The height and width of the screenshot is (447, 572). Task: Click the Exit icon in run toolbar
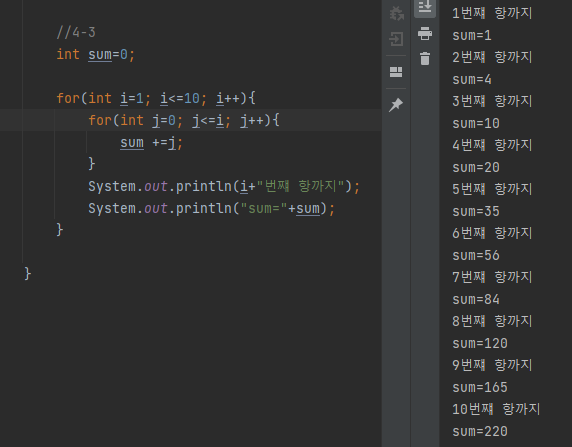click(396, 39)
